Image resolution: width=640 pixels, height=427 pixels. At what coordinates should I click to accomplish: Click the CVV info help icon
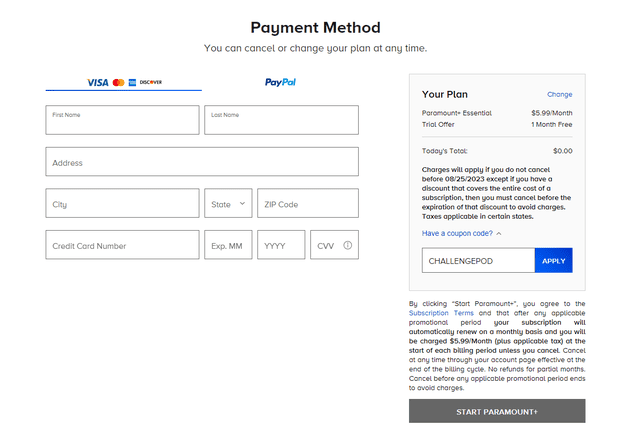tap(348, 245)
